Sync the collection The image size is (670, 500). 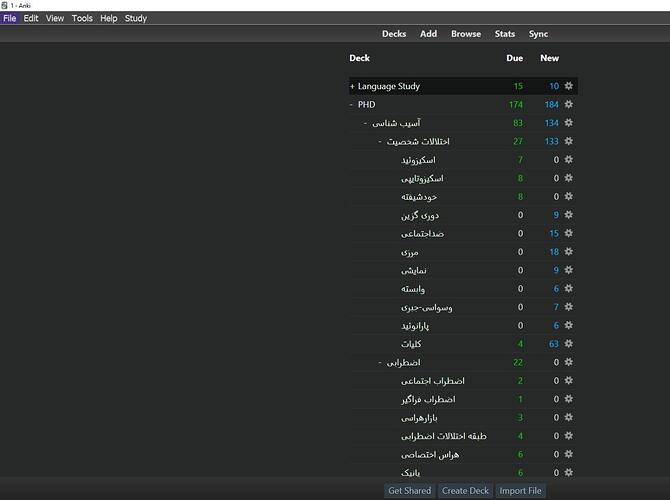[x=538, y=34]
